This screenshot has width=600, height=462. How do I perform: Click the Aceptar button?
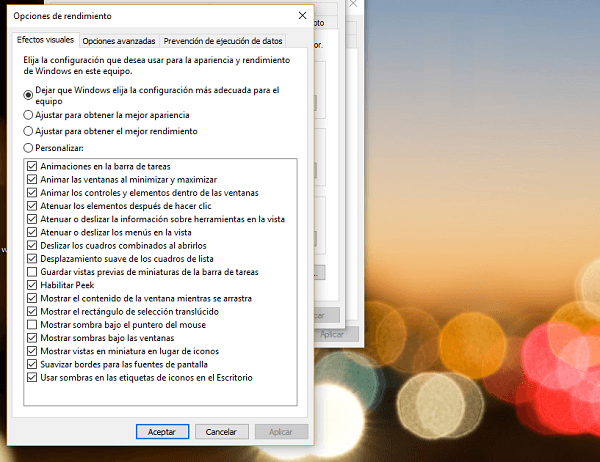162,432
